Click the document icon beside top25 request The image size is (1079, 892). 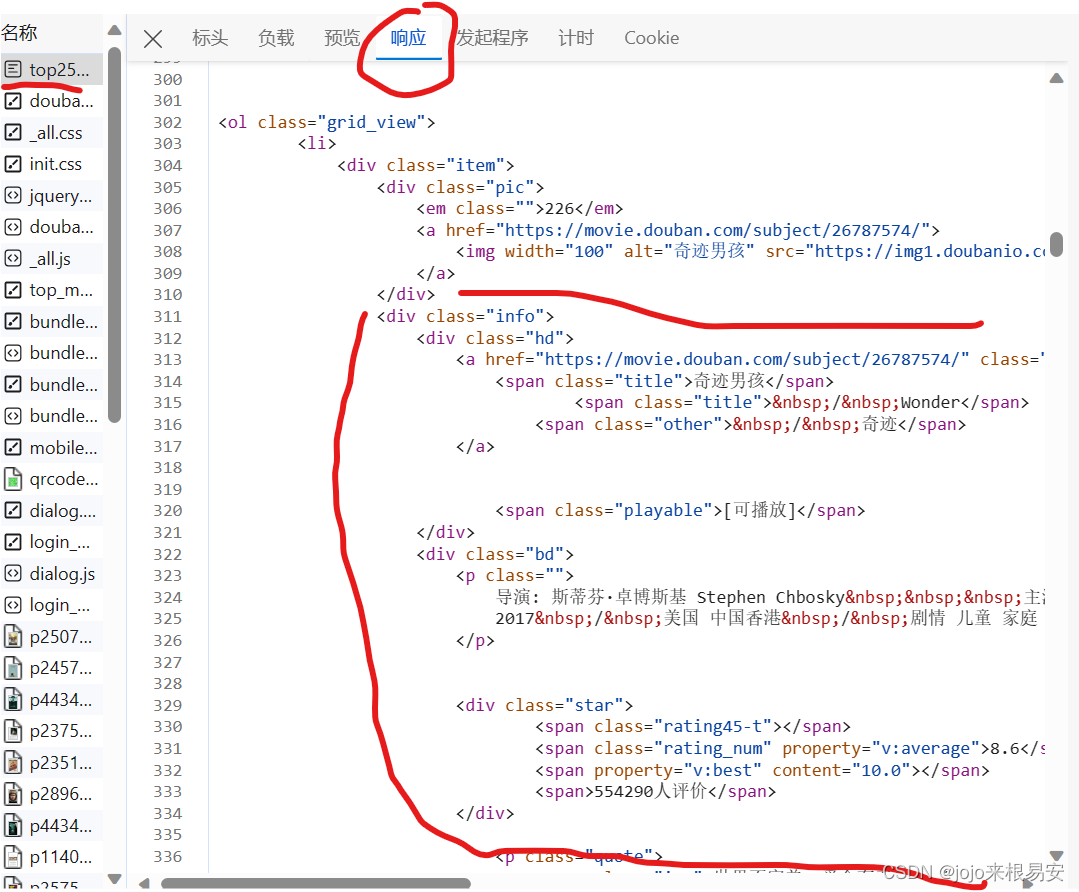point(13,70)
